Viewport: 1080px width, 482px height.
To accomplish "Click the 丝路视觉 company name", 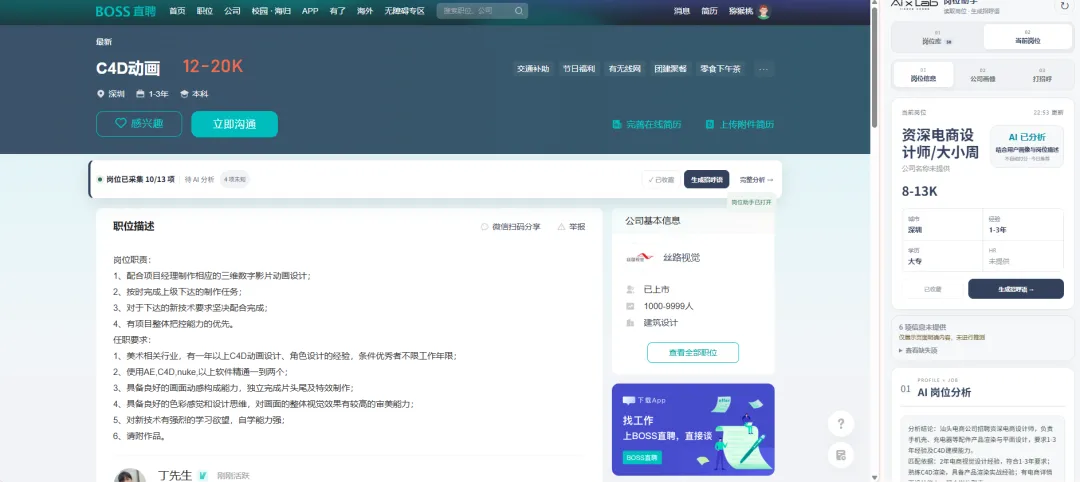I will tap(682, 258).
